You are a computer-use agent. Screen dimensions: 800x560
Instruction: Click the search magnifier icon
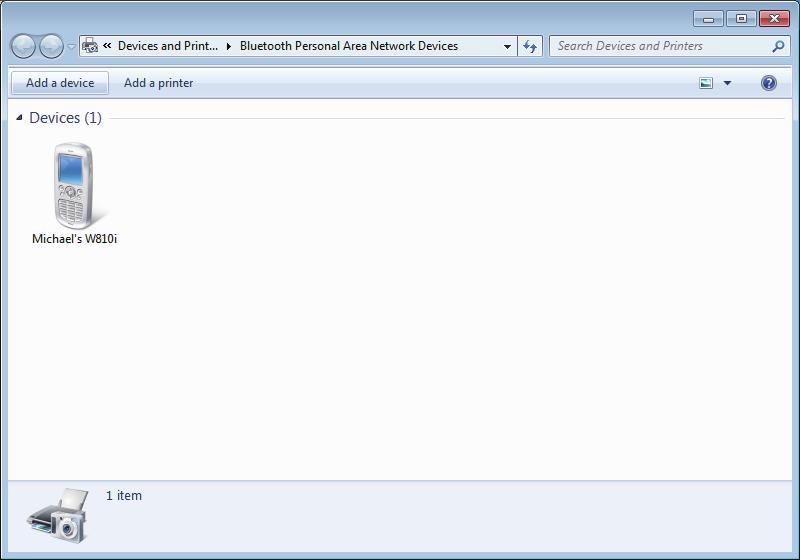[x=778, y=46]
